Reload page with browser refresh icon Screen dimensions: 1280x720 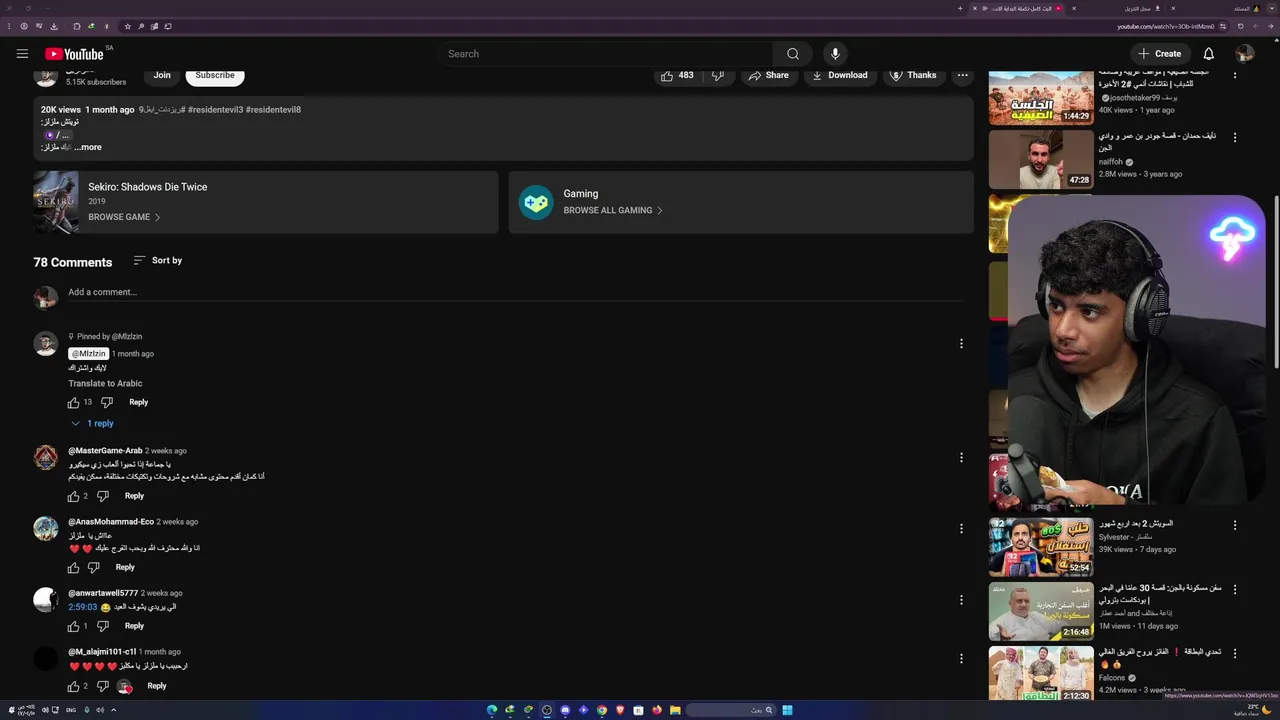[1240, 26]
